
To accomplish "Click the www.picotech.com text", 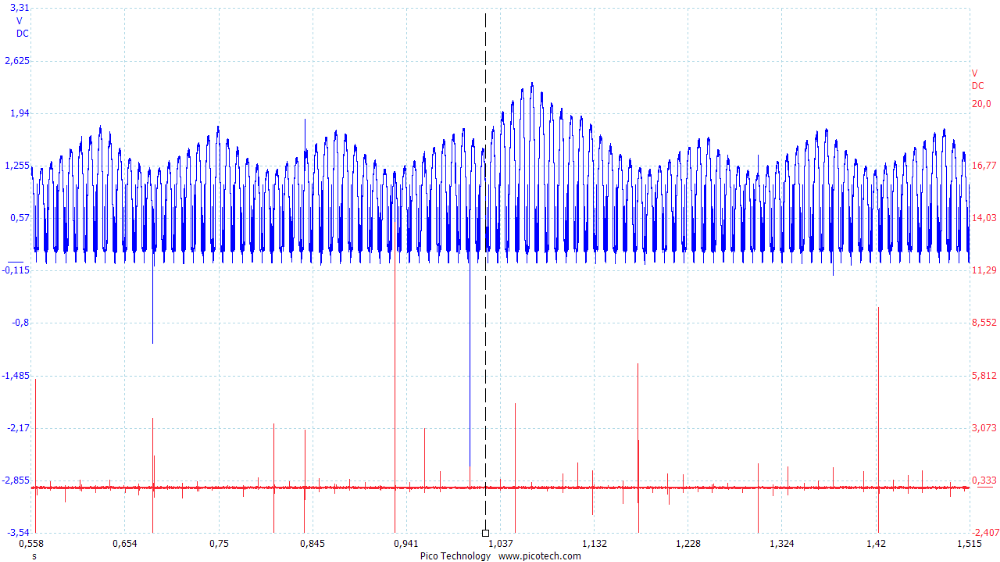I will pyautogui.click(x=540, y=556).
